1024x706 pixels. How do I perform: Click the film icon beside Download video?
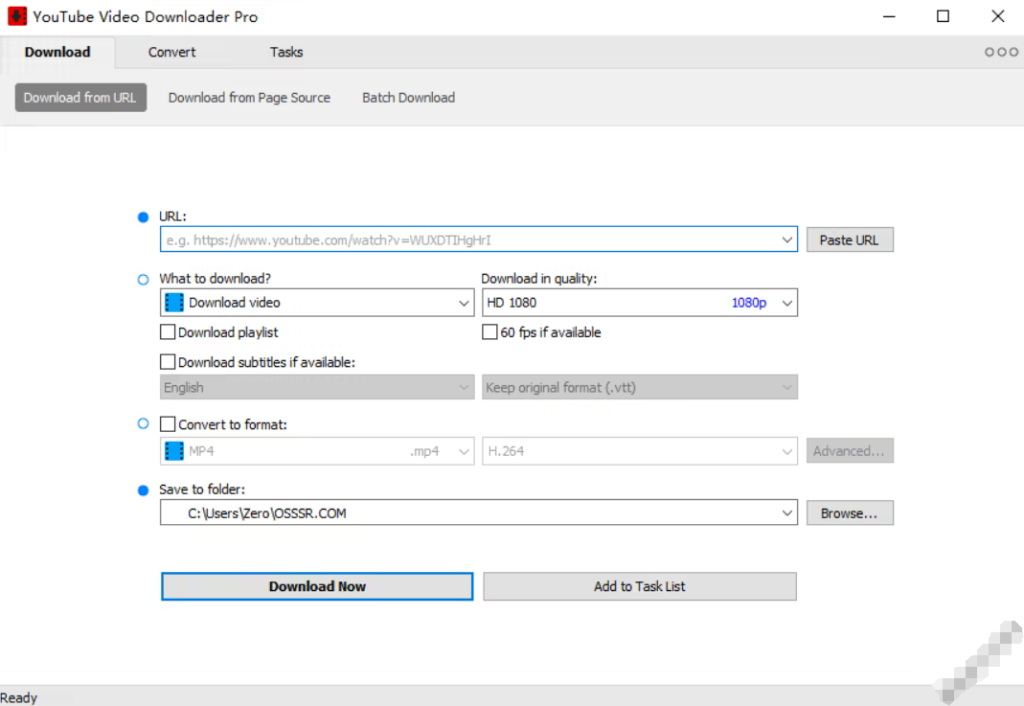pos(174,302)
